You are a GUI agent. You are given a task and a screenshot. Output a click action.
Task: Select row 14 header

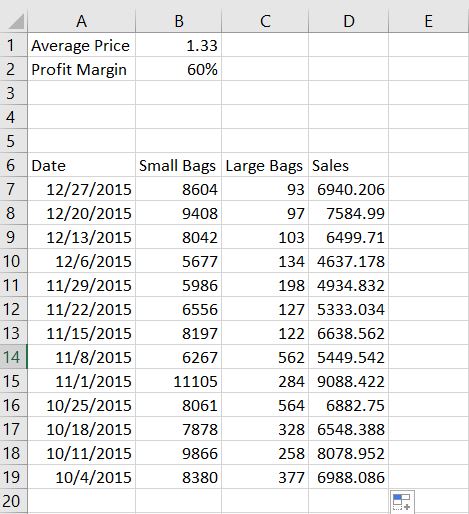(14, 357)
